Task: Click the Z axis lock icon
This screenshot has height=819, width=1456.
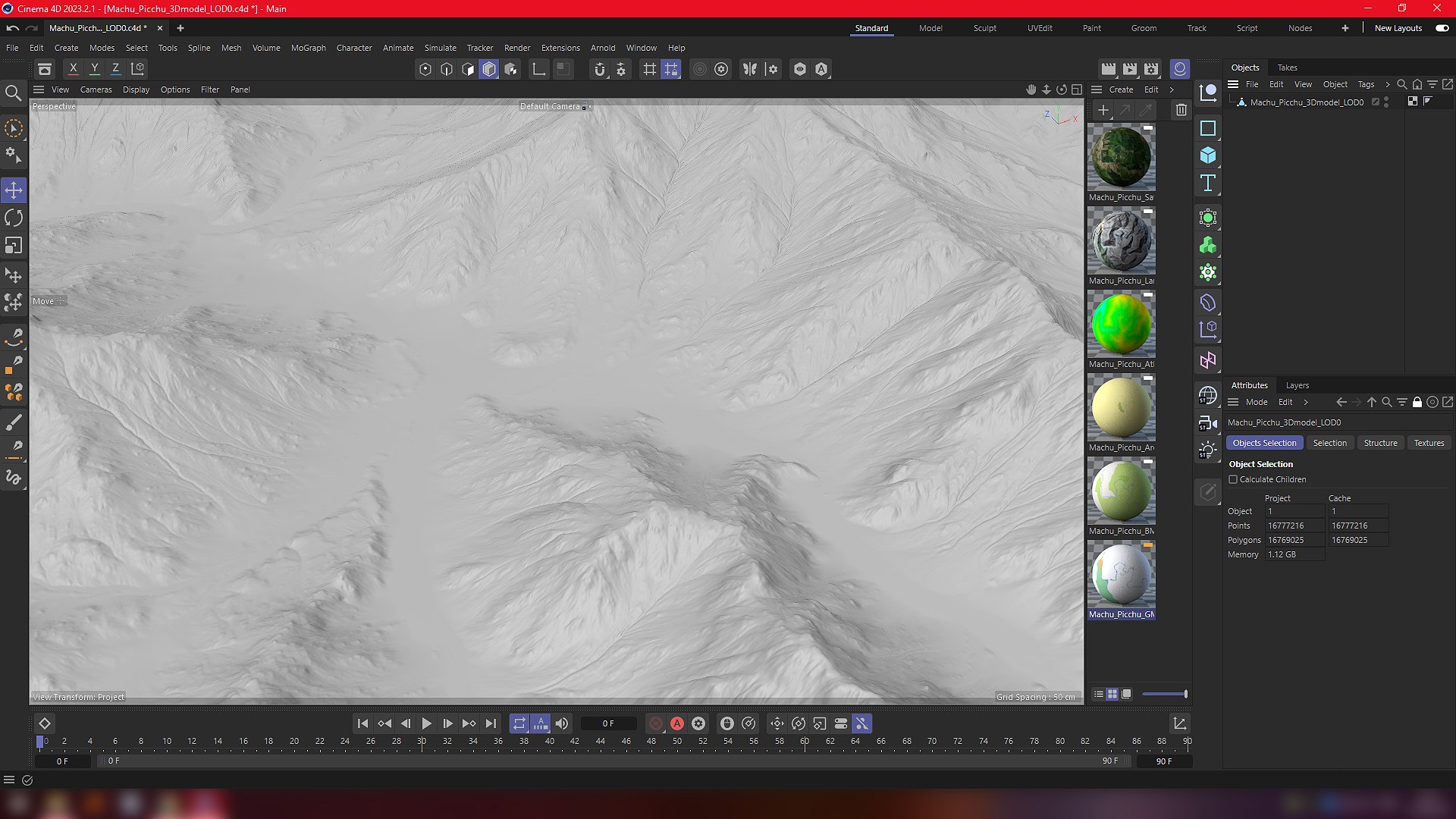Action: click(115, 68)
